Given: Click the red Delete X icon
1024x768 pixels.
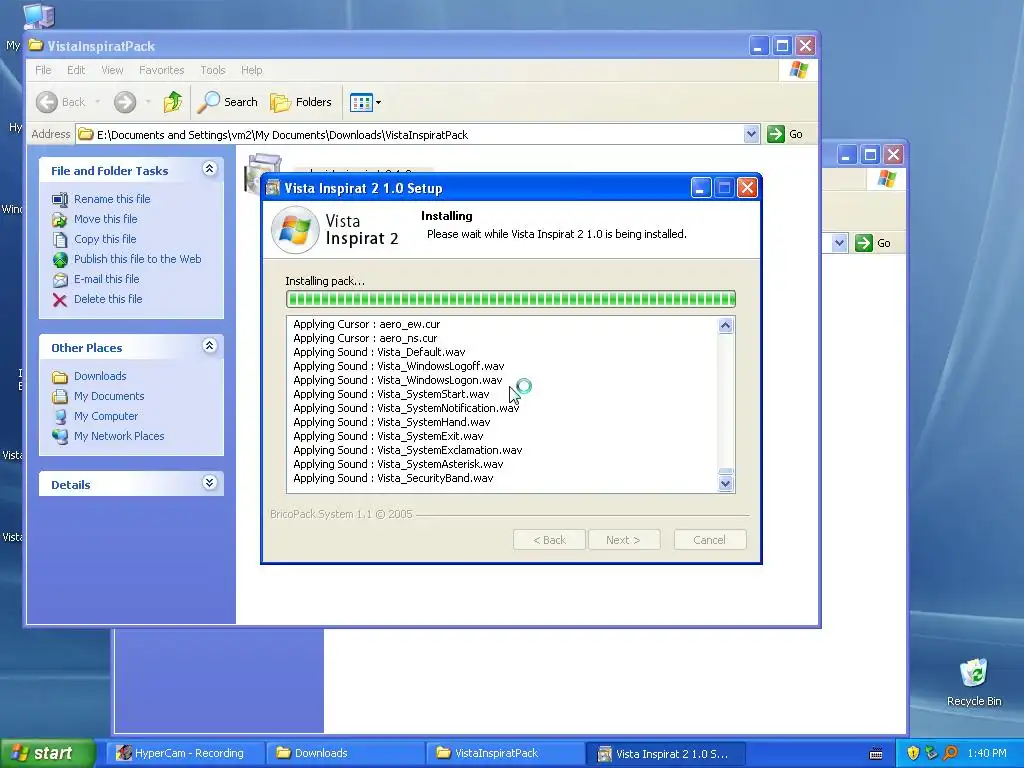Looking at the screenshot, I should 59,300.
